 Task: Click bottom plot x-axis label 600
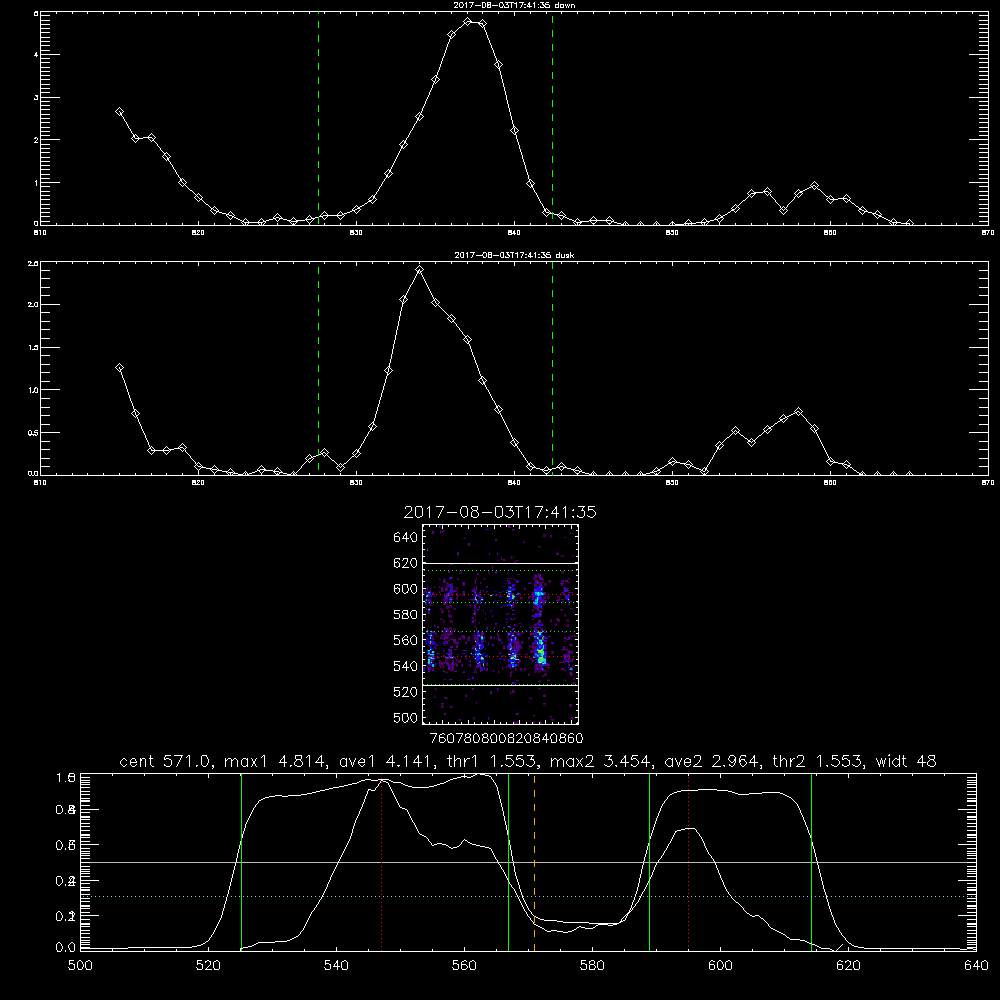click(720, 966)
